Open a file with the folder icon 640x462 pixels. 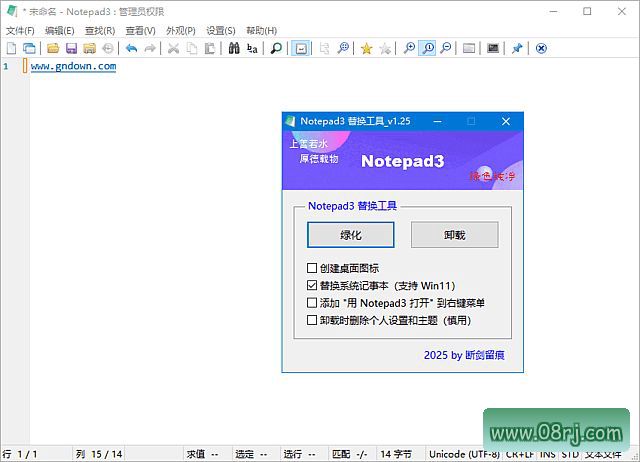53,49
